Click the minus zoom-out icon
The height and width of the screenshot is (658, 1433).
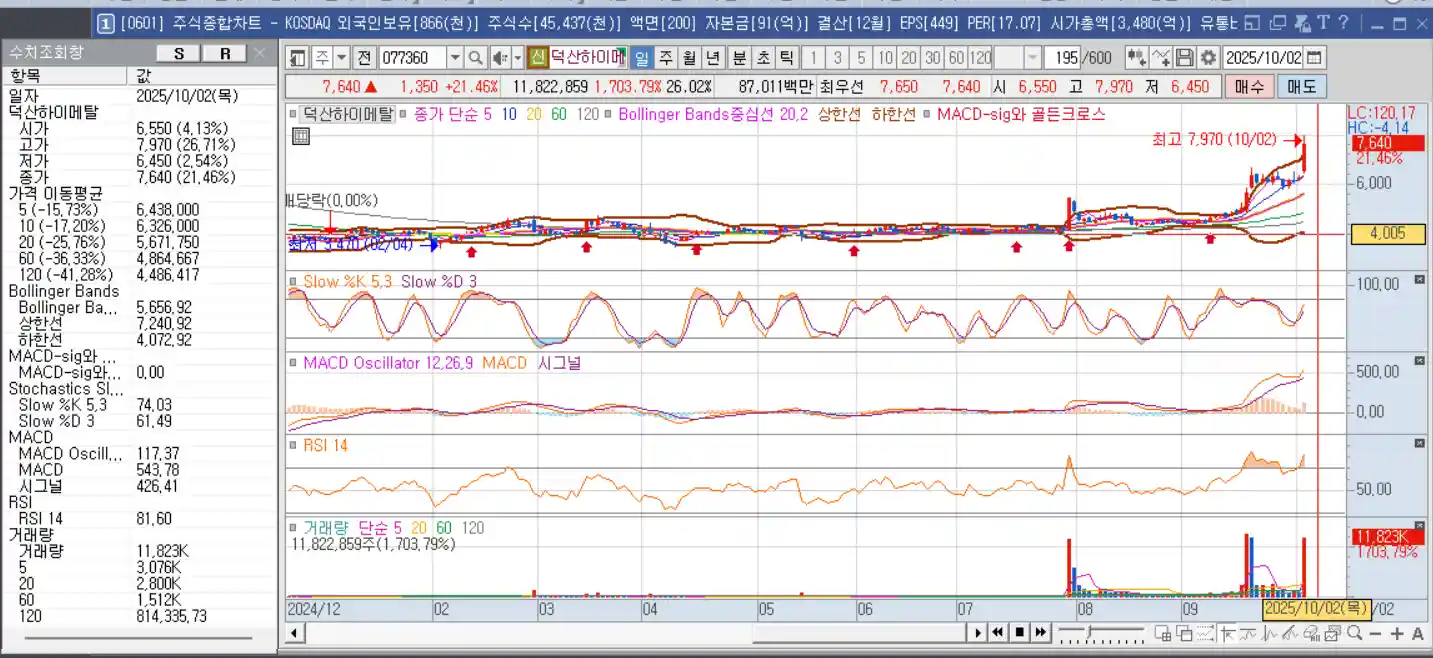click(1375, 633)
